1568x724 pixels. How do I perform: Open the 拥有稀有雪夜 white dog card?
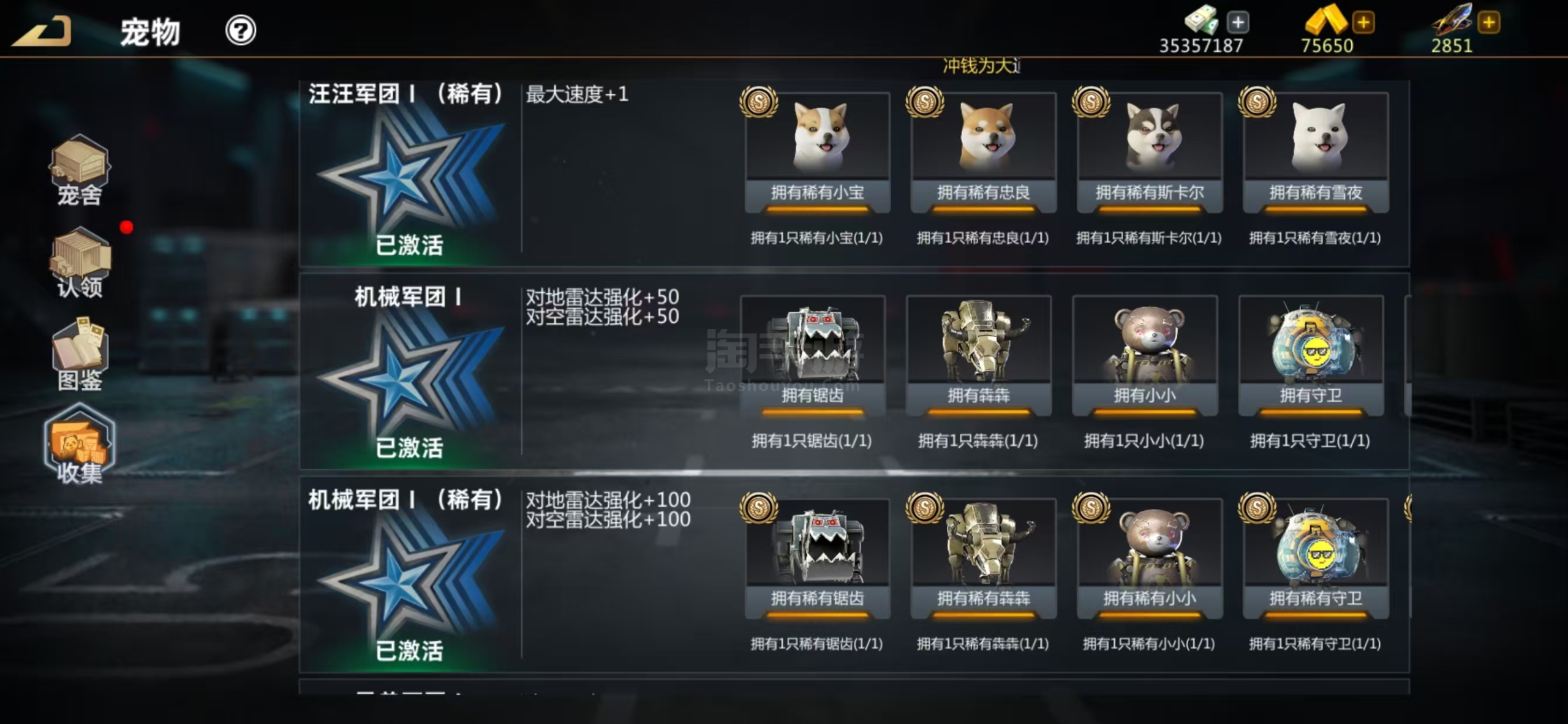(x=1316, y=153)
